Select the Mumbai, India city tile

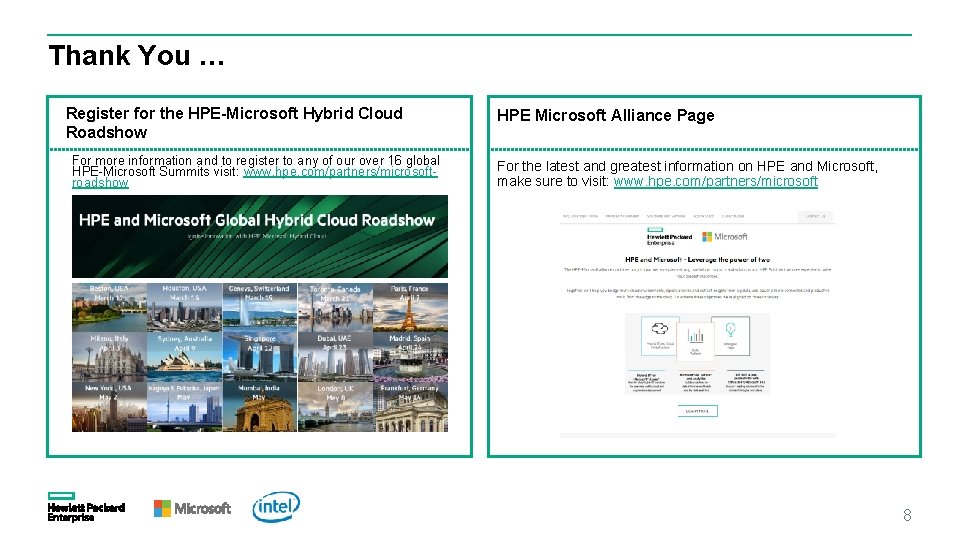pos(260,407)
